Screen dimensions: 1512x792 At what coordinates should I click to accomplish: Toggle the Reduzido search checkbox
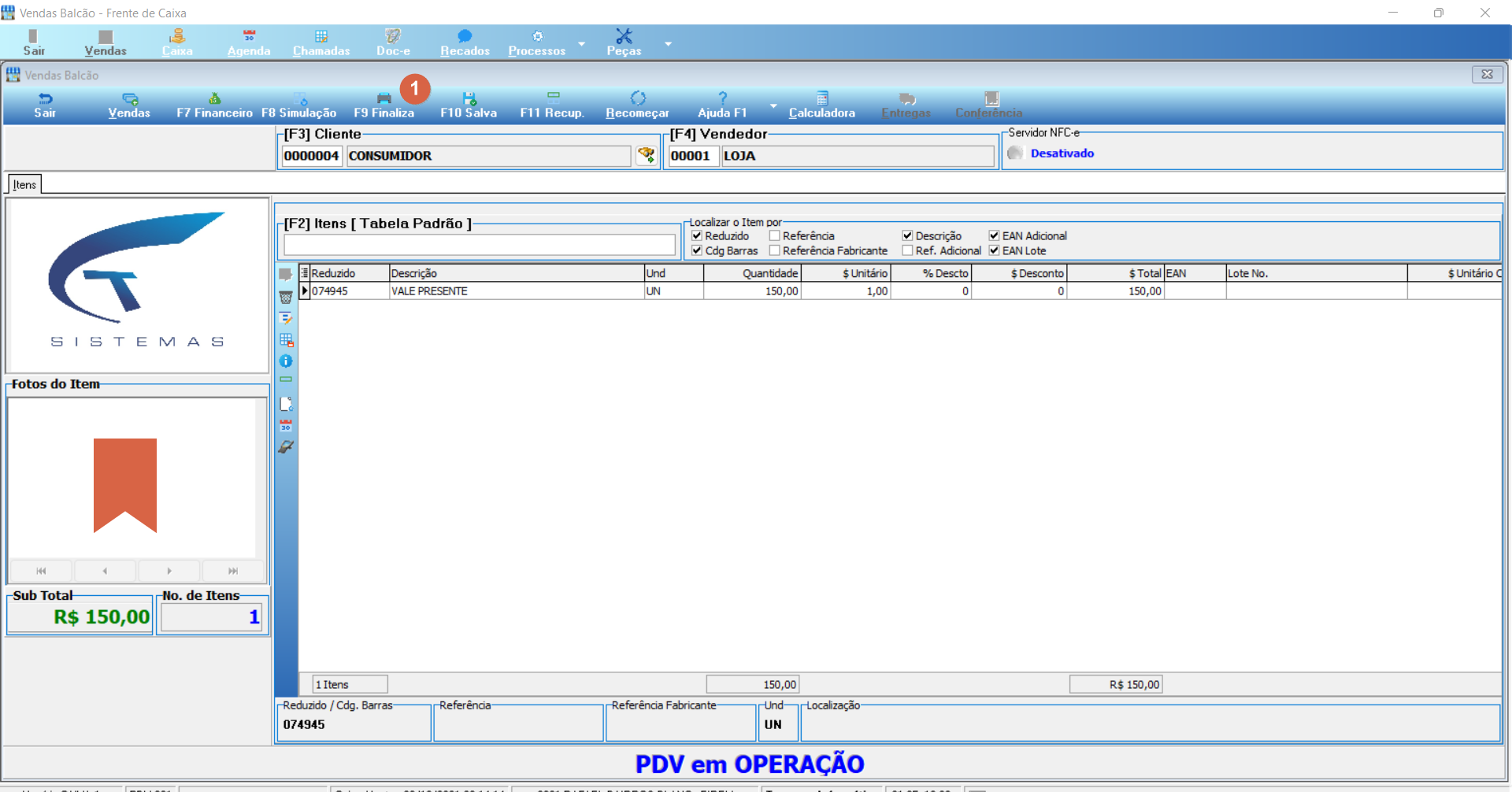click(x=697, y=235)
